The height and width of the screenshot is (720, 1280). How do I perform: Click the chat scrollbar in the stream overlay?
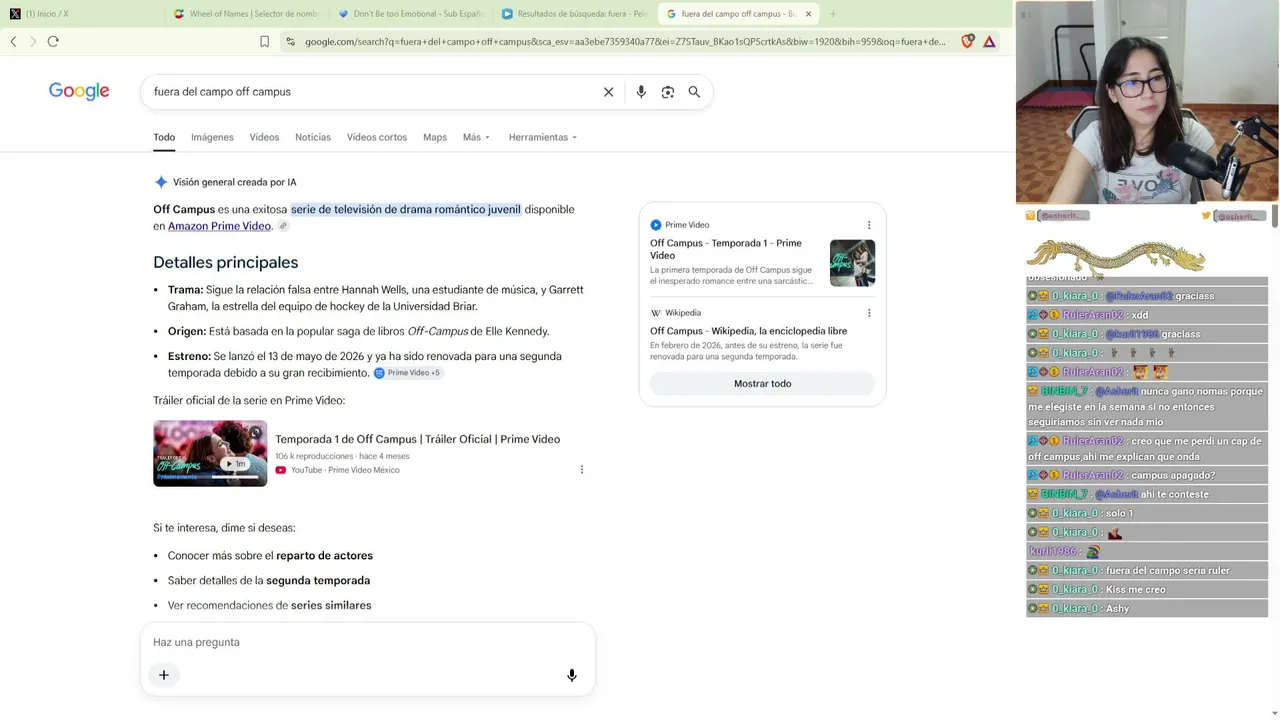[x=1274, y=218]
